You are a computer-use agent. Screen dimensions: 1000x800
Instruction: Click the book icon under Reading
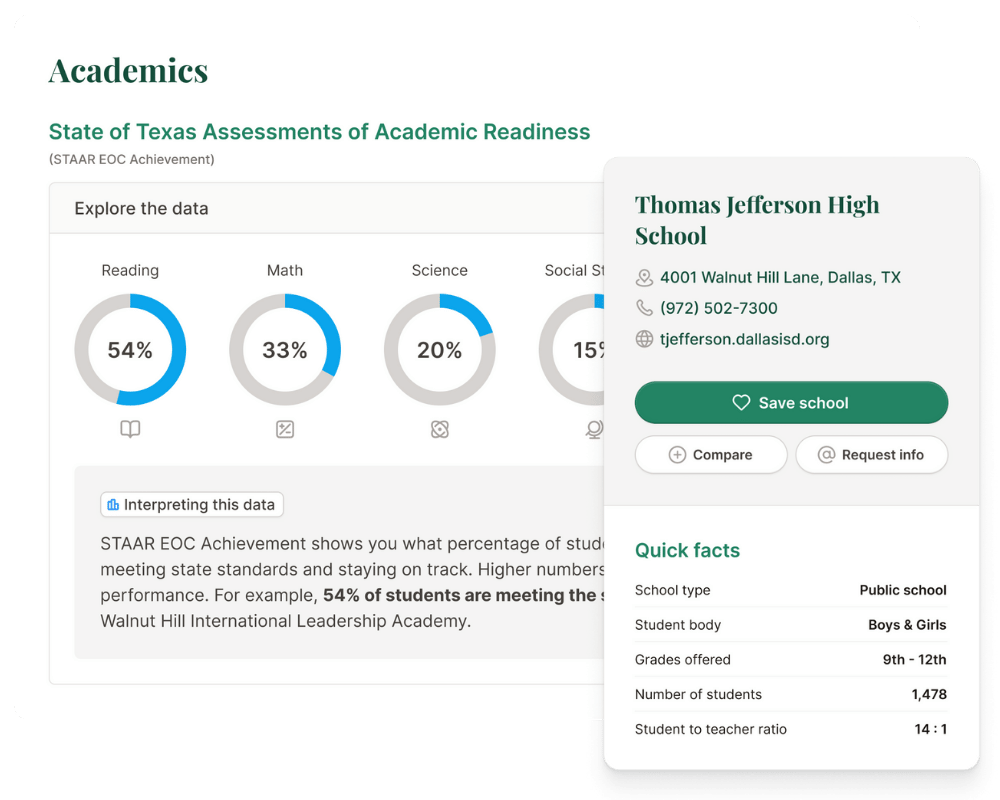(130, 429)
